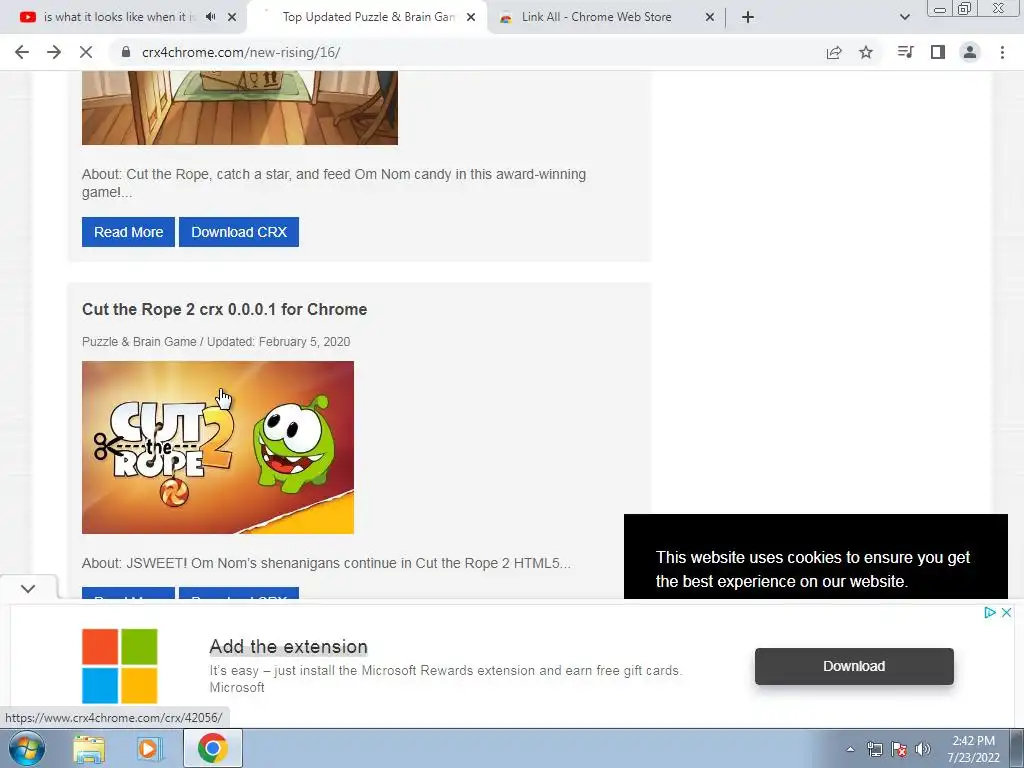This screenshot has width=1024, height=768.
Task: Click the site lock icon
Action: tap(126, 52)
